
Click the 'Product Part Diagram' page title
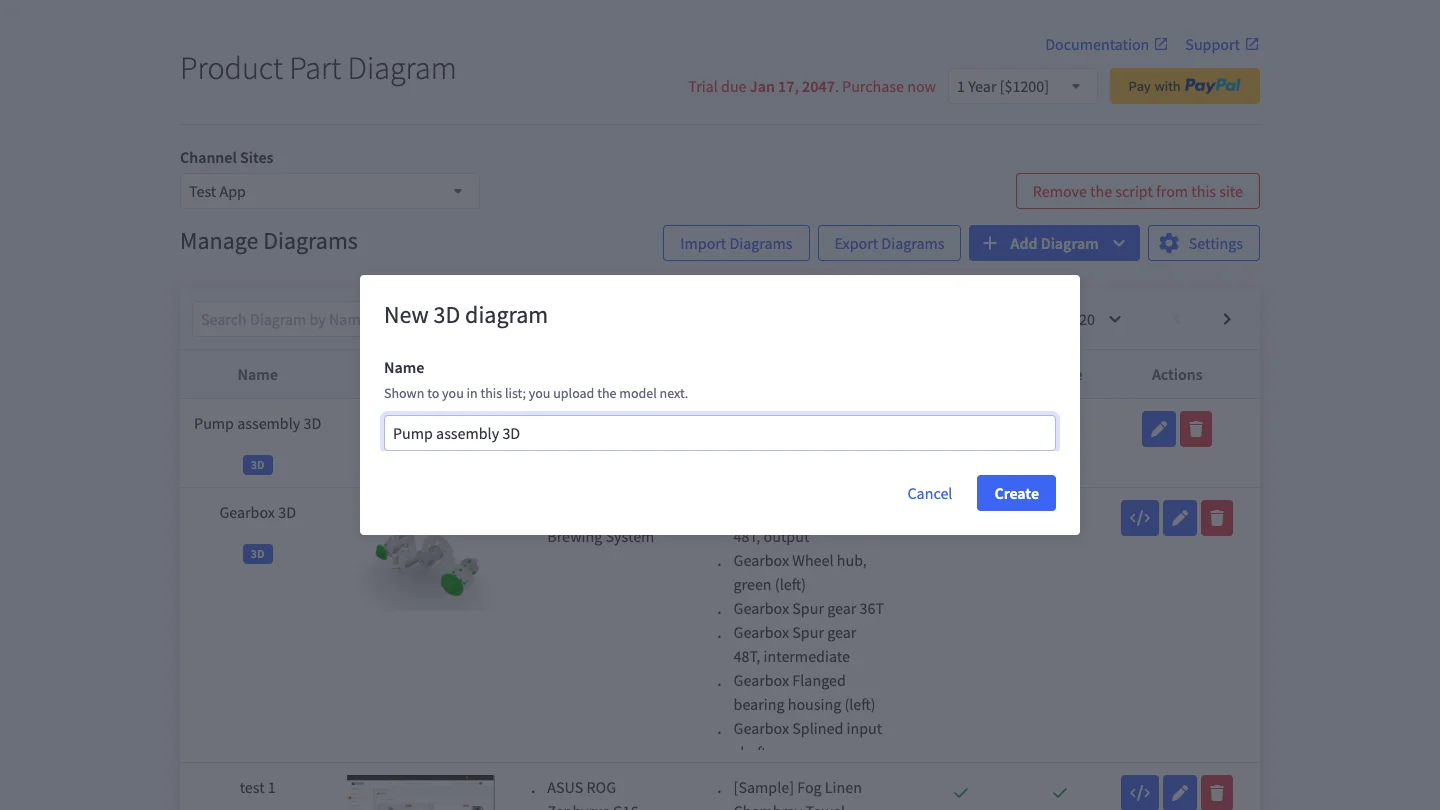click(x=318, y=68)
